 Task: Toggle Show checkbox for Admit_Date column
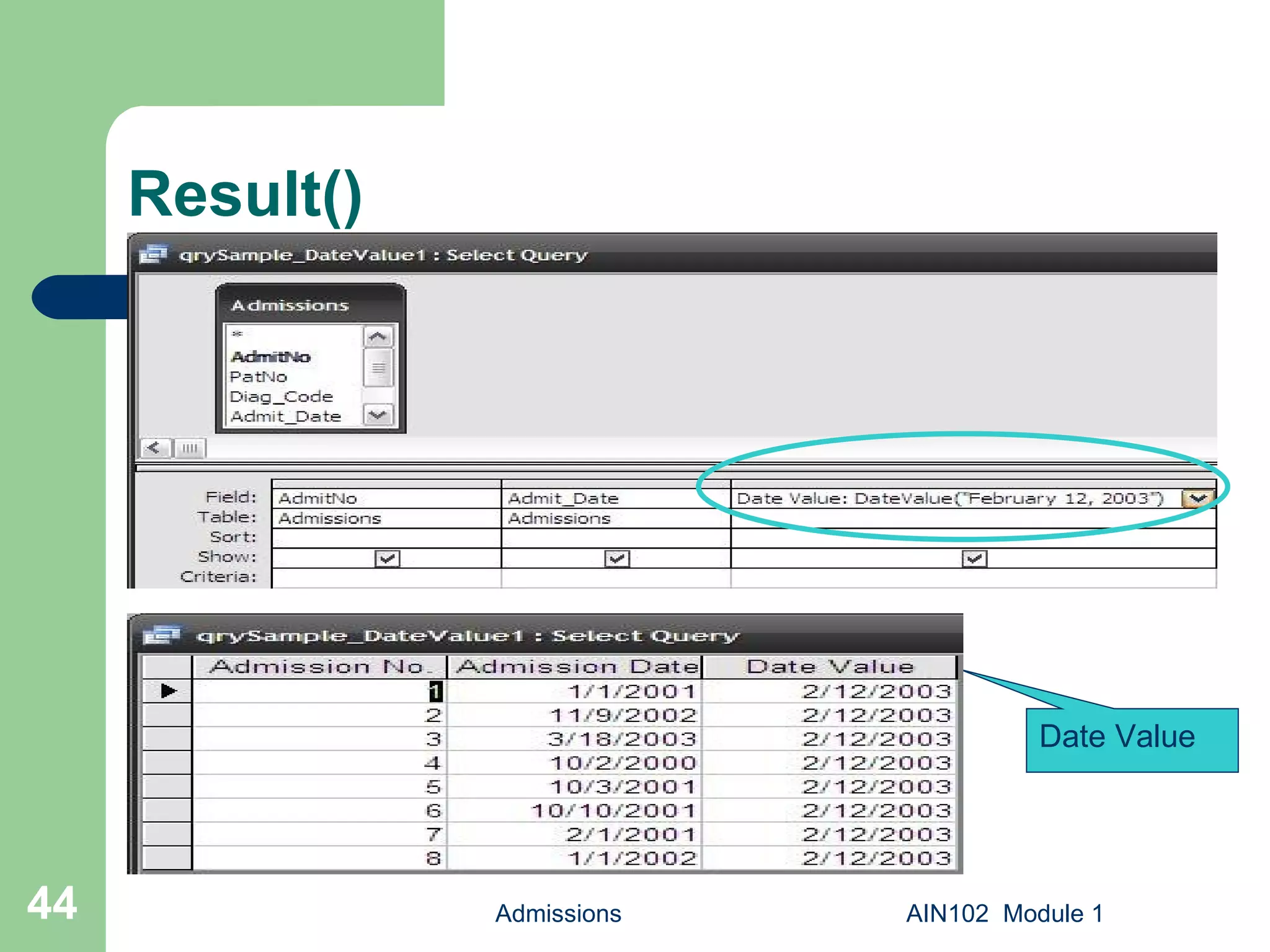pos(617,558)
